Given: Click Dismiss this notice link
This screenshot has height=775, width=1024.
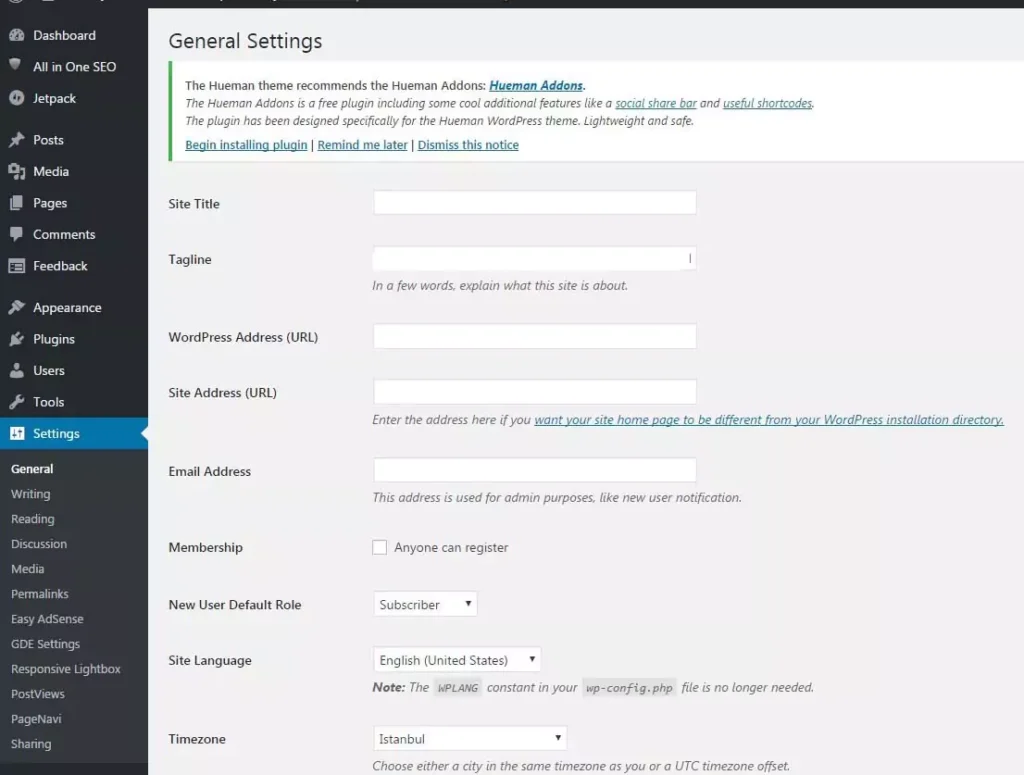Looking at the screenshot, I should pyautogui.click(x=468, y=145).
